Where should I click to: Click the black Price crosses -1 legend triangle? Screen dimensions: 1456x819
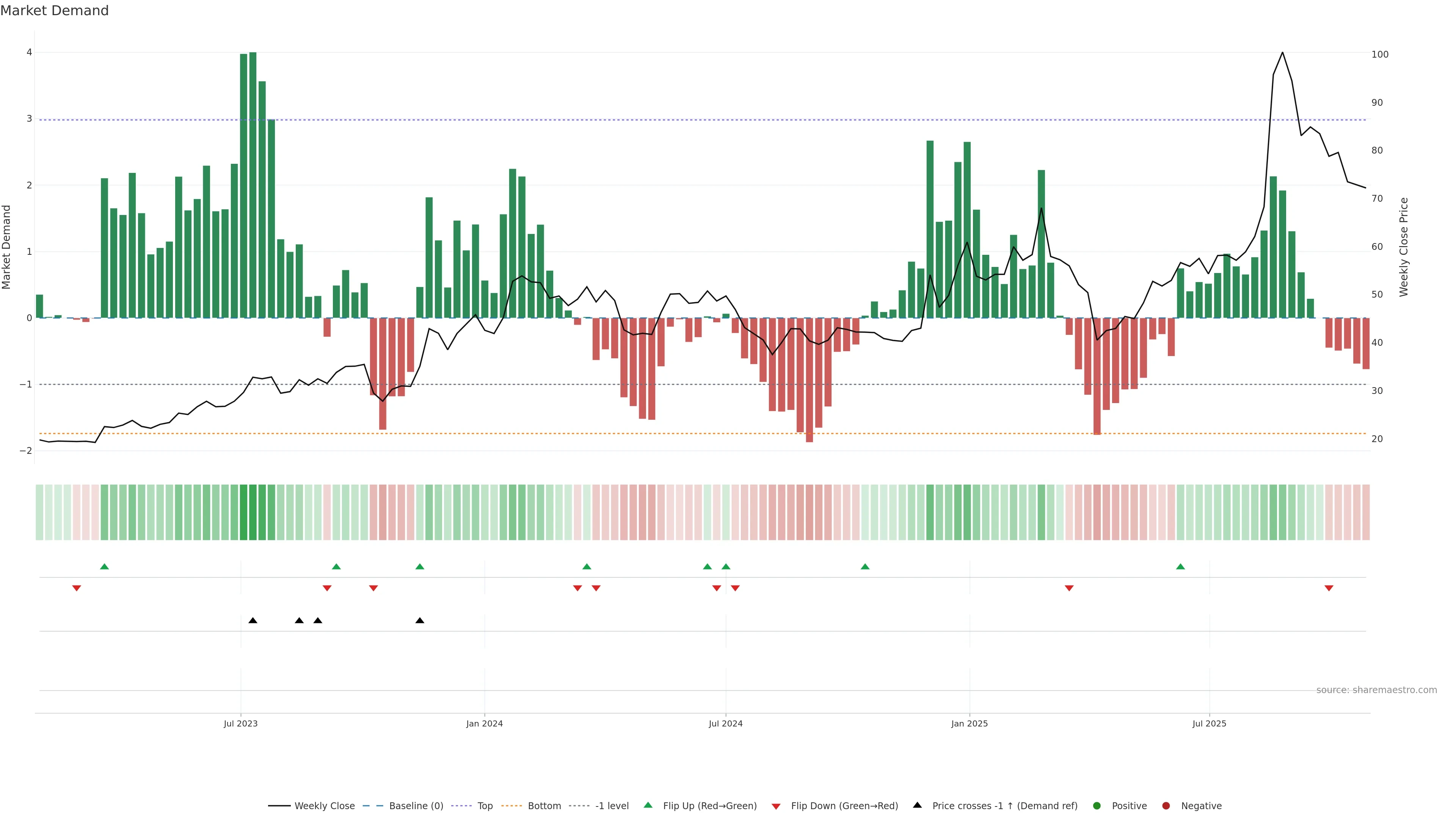(917, 805)
